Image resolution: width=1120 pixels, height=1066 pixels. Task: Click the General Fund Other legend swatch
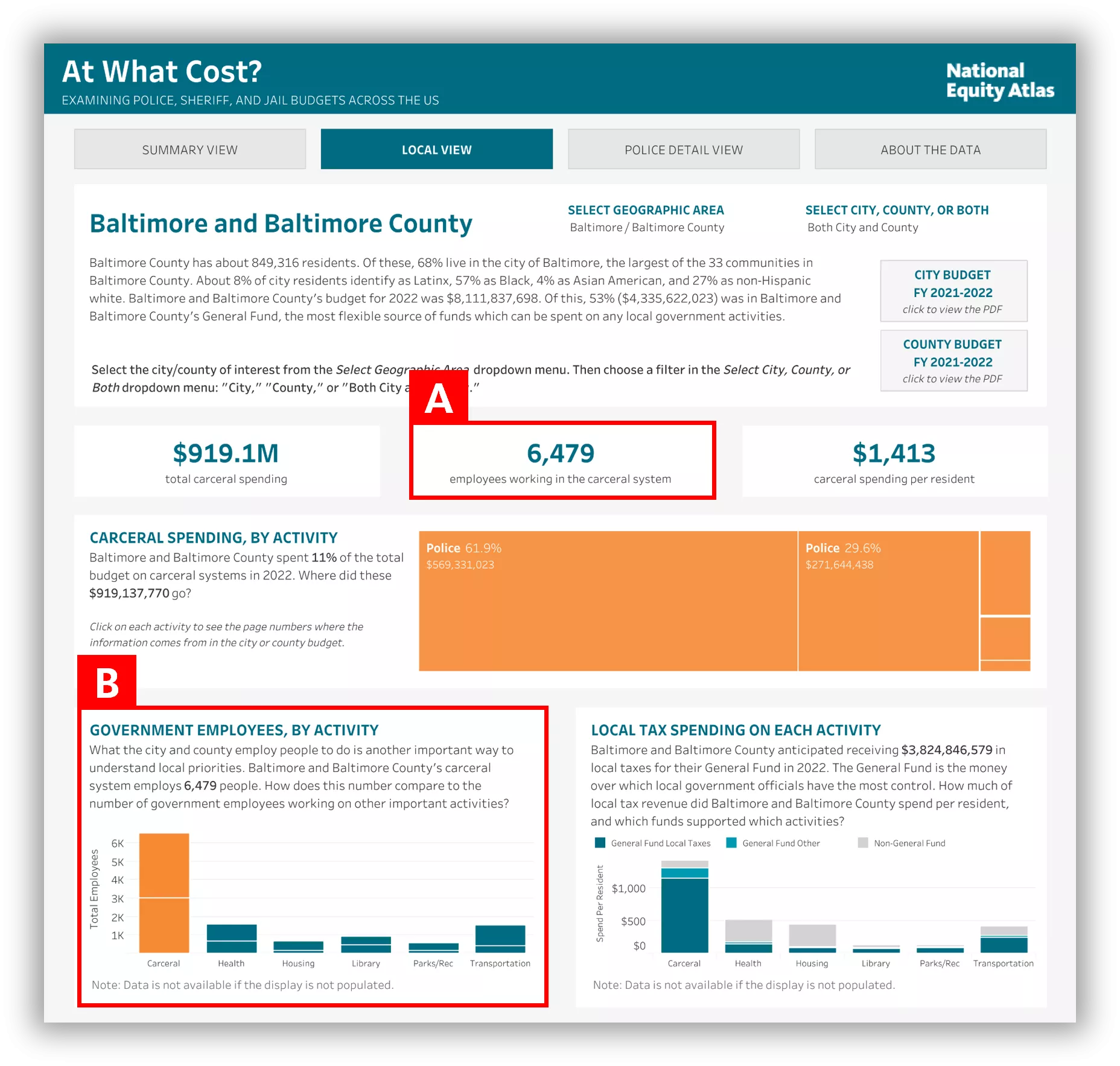coord(731,843)
